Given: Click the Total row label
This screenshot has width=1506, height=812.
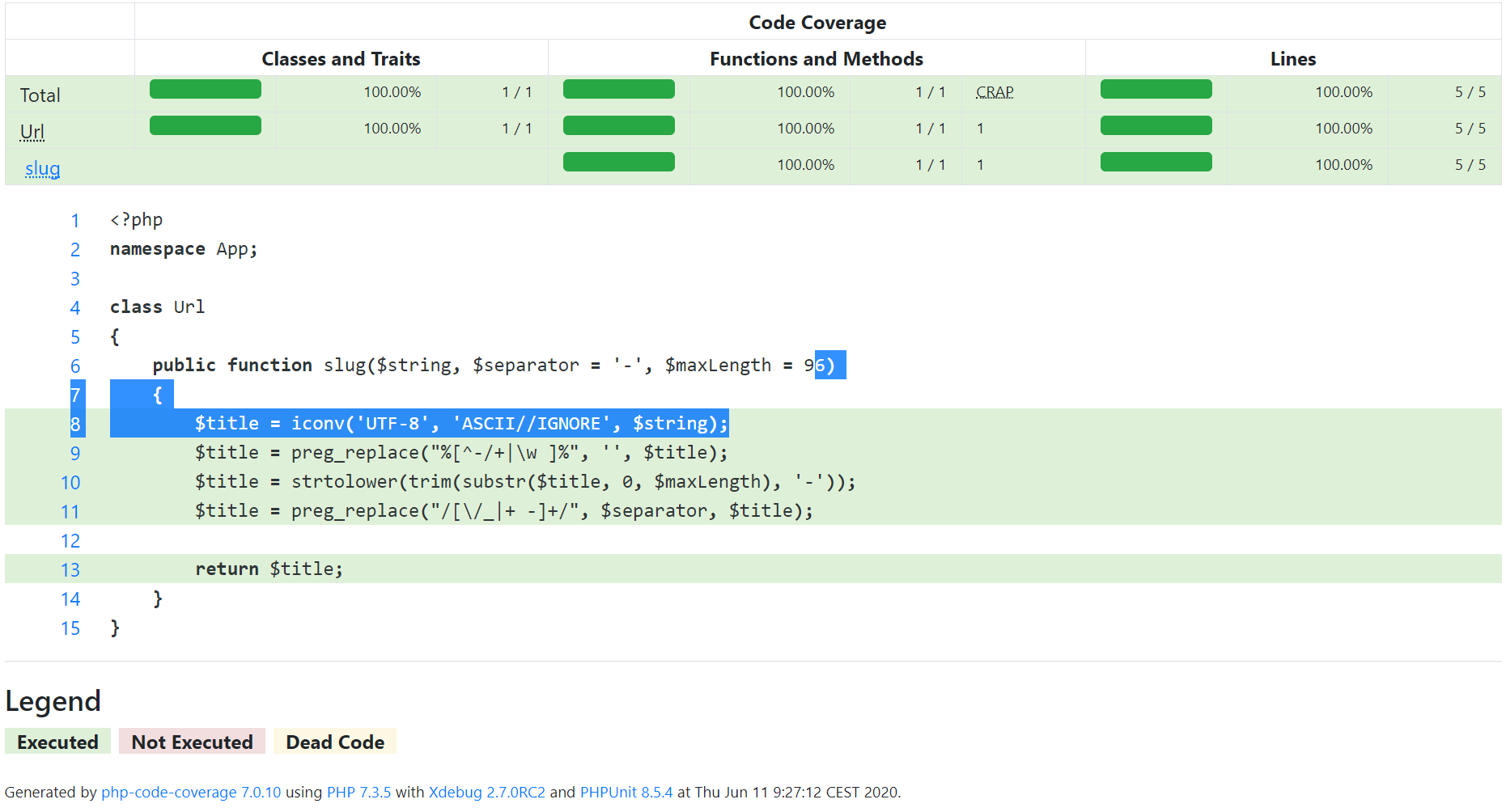Looking at the screenshot, I should 40,95.
